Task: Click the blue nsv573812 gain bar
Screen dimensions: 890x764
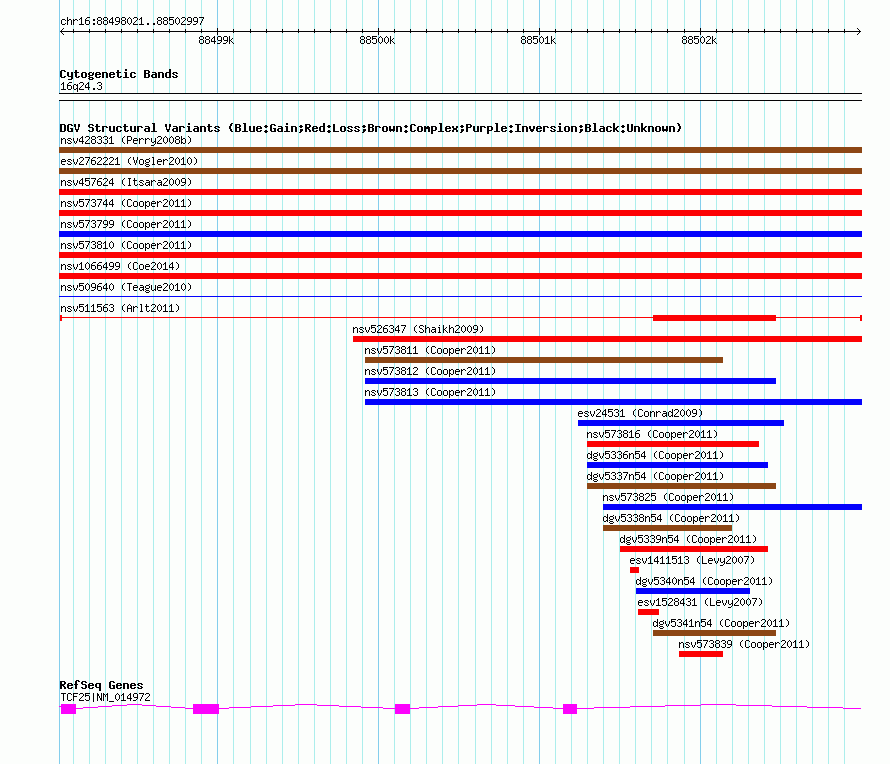Action: pos(570,381)
